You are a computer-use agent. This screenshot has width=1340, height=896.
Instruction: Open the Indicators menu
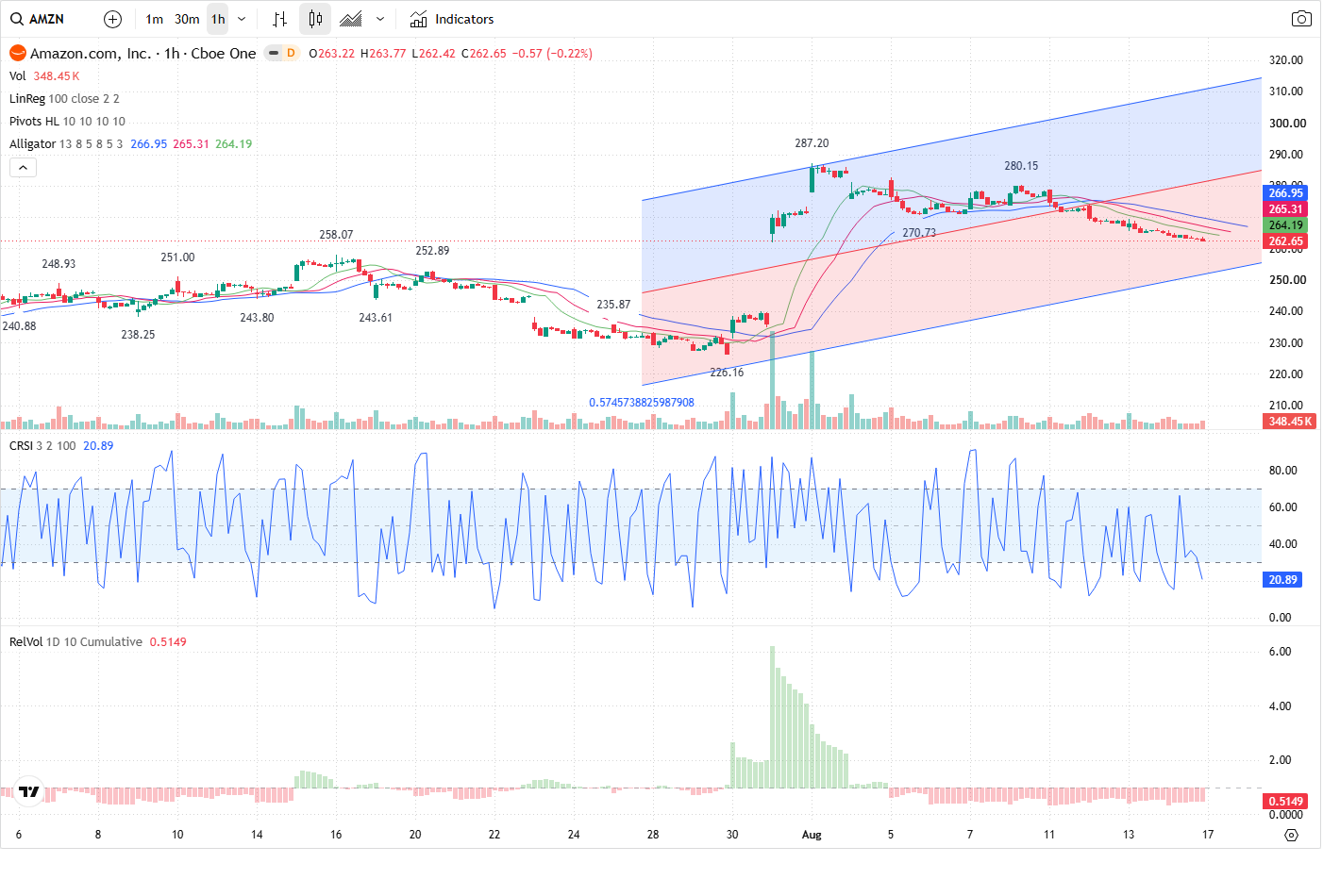click(x=452, y=19)
